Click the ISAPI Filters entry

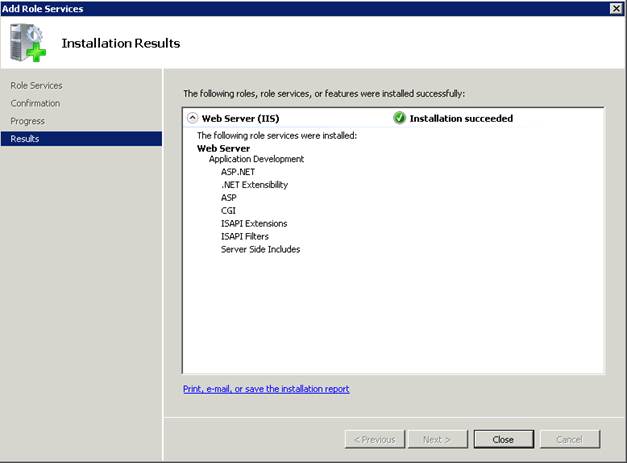click(x=245, y=236)
